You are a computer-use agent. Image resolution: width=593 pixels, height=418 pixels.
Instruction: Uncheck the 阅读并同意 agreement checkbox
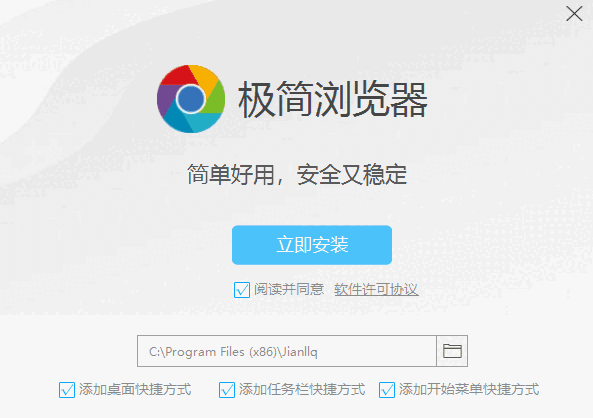[x=242, y=290]
